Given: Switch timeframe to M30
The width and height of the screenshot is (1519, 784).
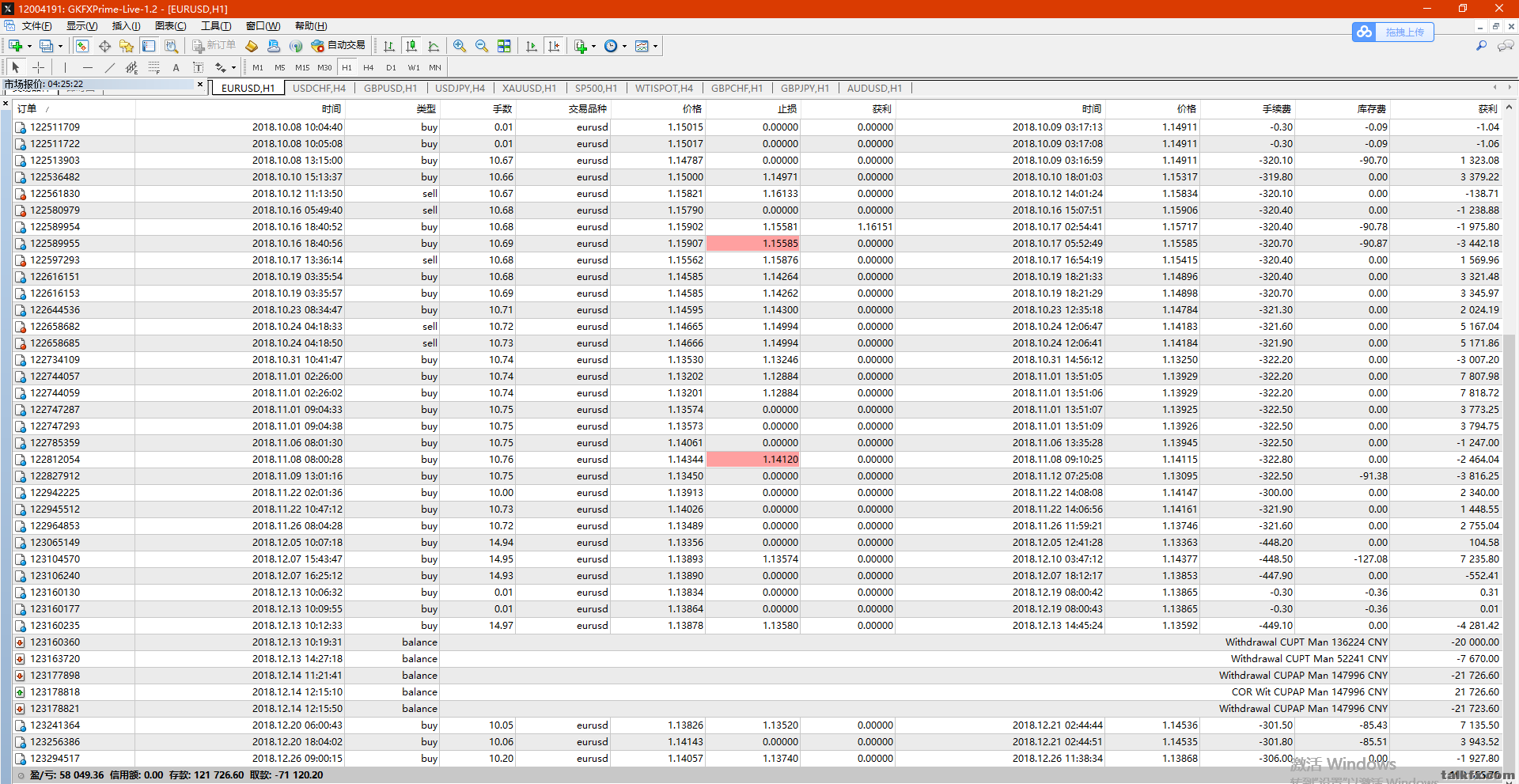Looking at the screenshot, I should point(324,67).
